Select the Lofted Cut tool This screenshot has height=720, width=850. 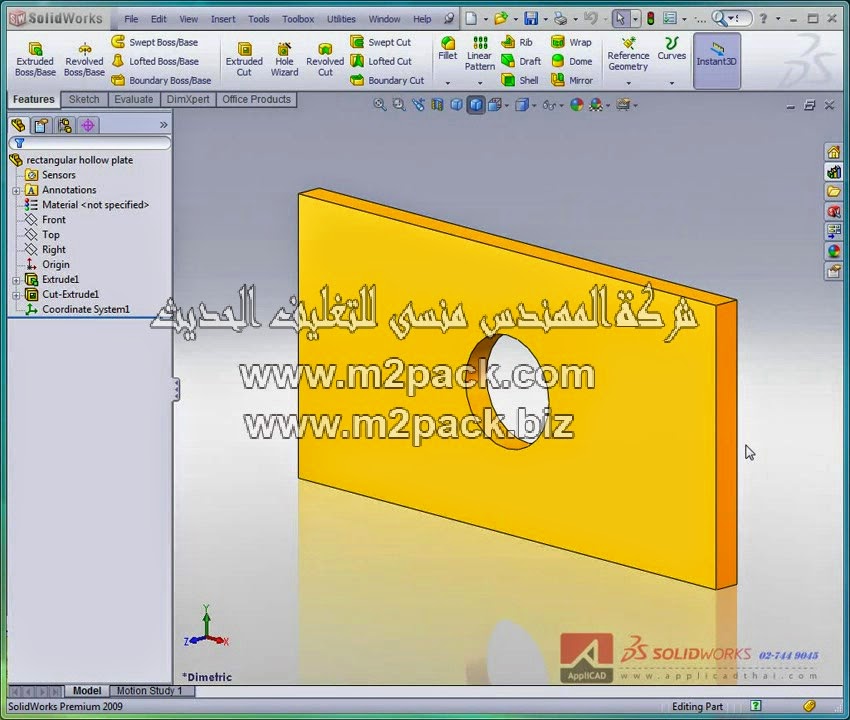(381, 61)
